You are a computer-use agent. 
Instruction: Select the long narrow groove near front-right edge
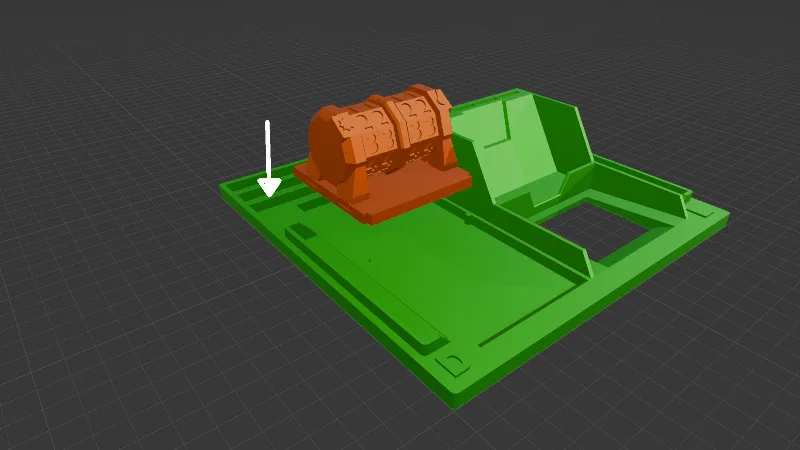pos(531,317)
